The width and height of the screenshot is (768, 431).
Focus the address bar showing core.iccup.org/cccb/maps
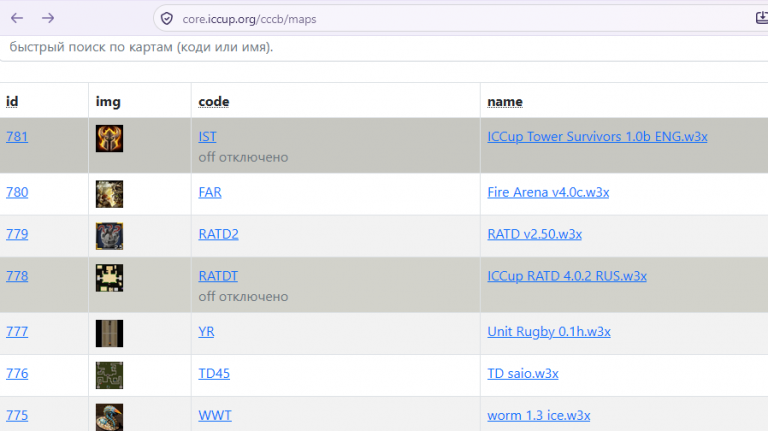pyautogui.click(x=460, y=19)
